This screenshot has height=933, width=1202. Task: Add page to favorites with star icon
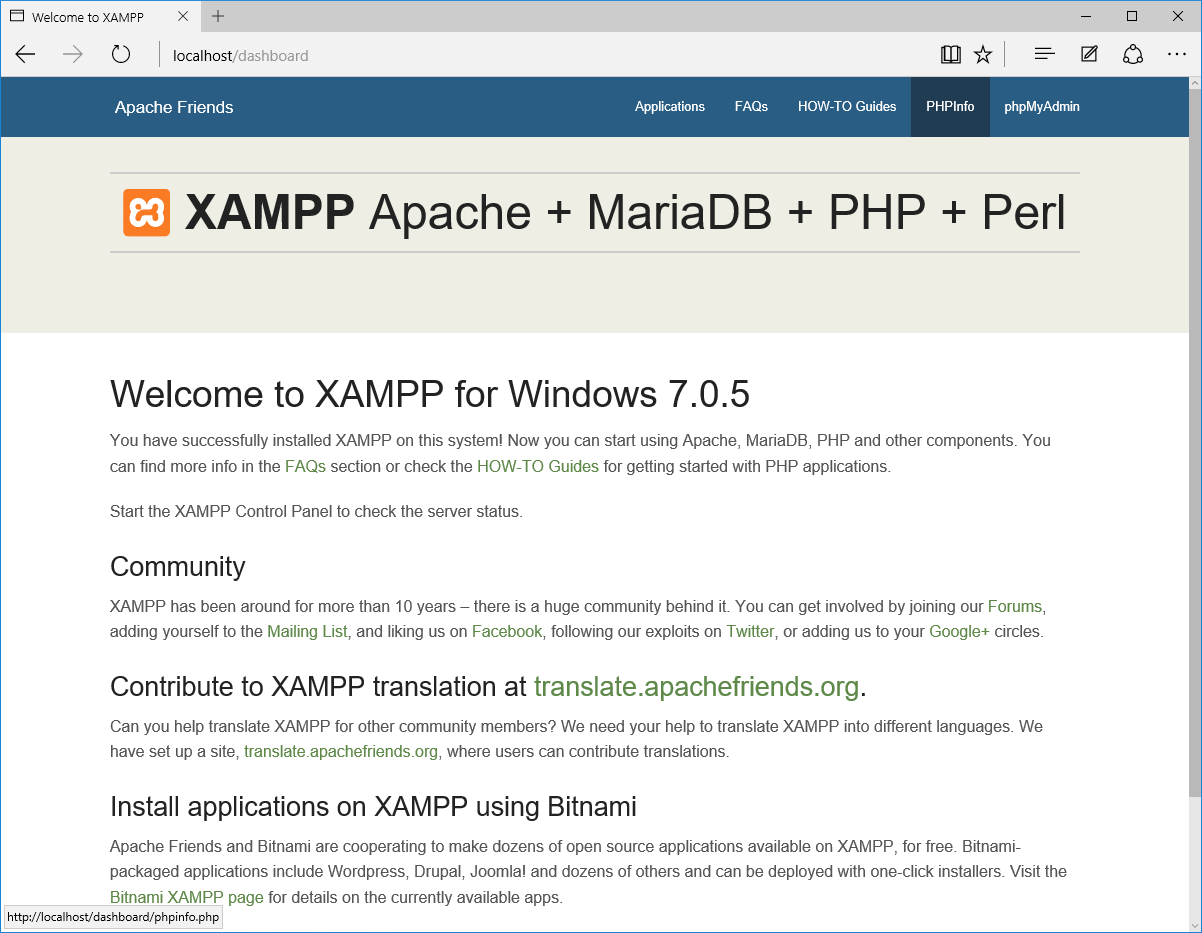[983, 55]
